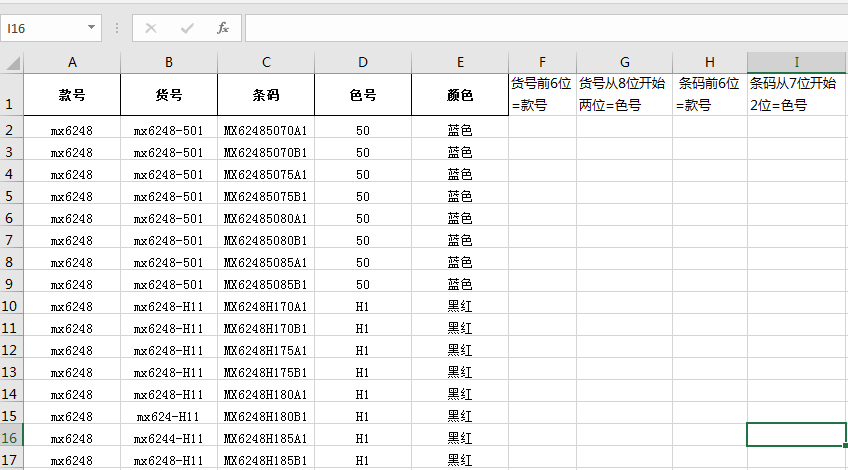
Task: Click the Cancel (X) formula bar icon
Action: (151, 28)
